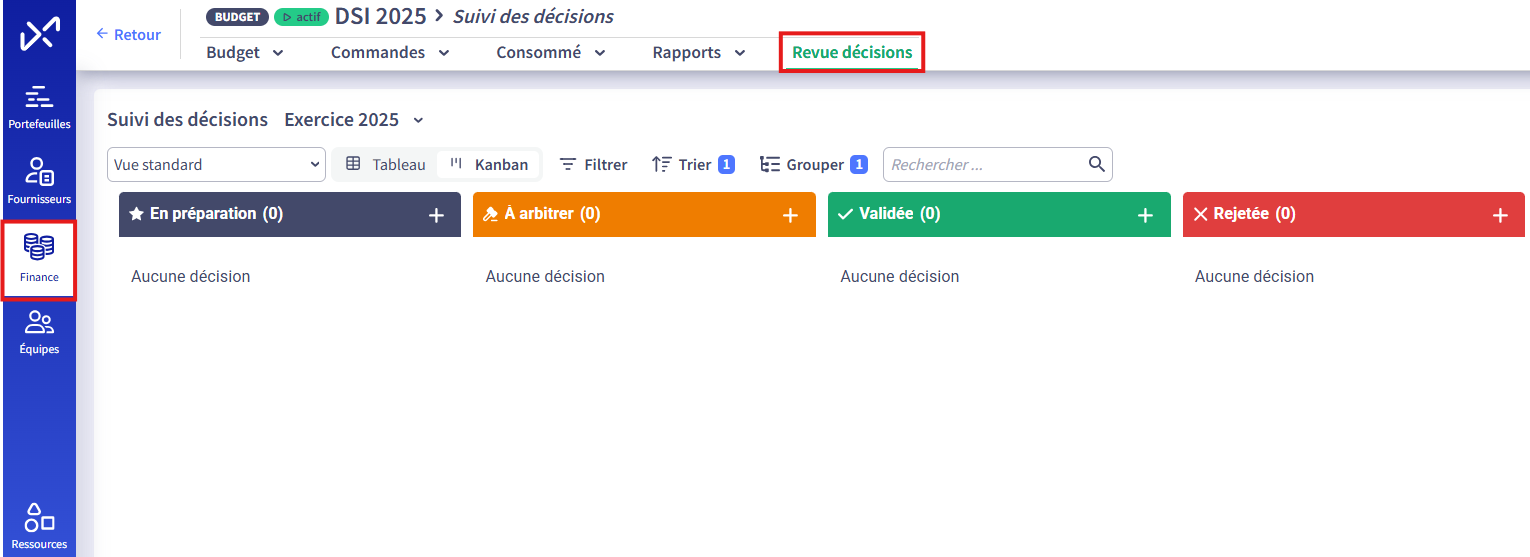The image size is (1530, 557).
Task: Go to the Finance module
Action: (39, 259)
